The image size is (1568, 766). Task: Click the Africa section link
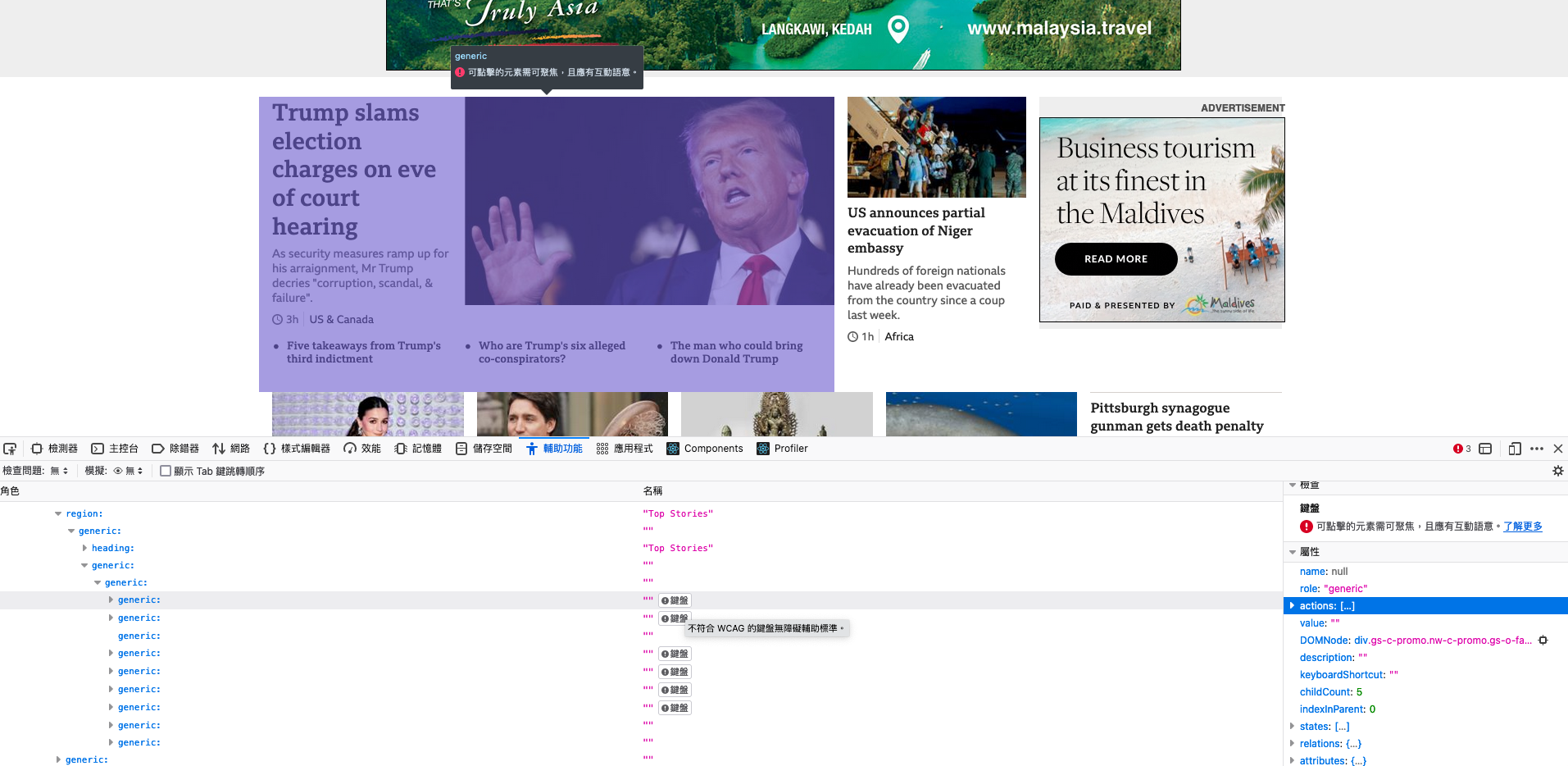pos(899,337)
